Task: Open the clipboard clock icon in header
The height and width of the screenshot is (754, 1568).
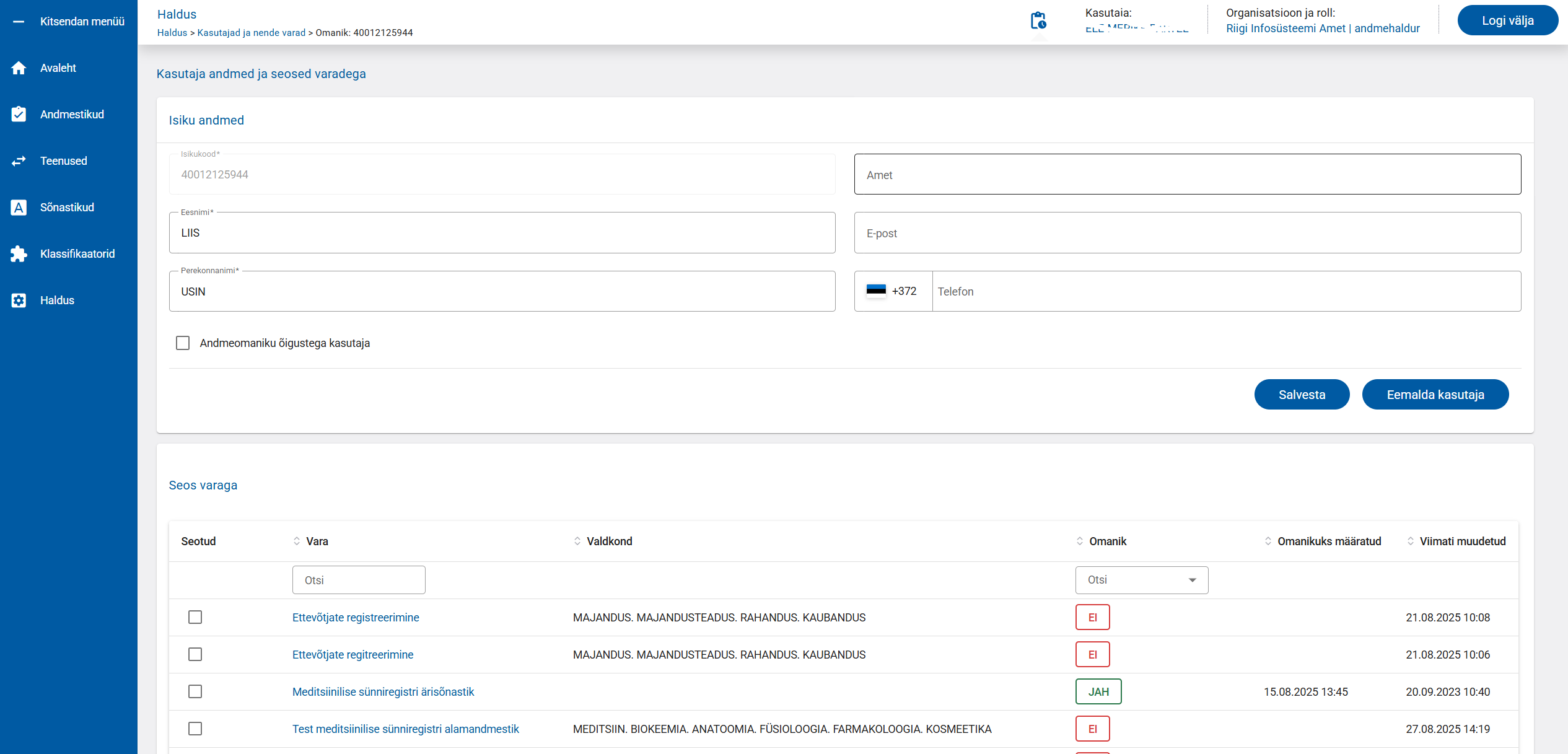Action: click(1038, 21)
